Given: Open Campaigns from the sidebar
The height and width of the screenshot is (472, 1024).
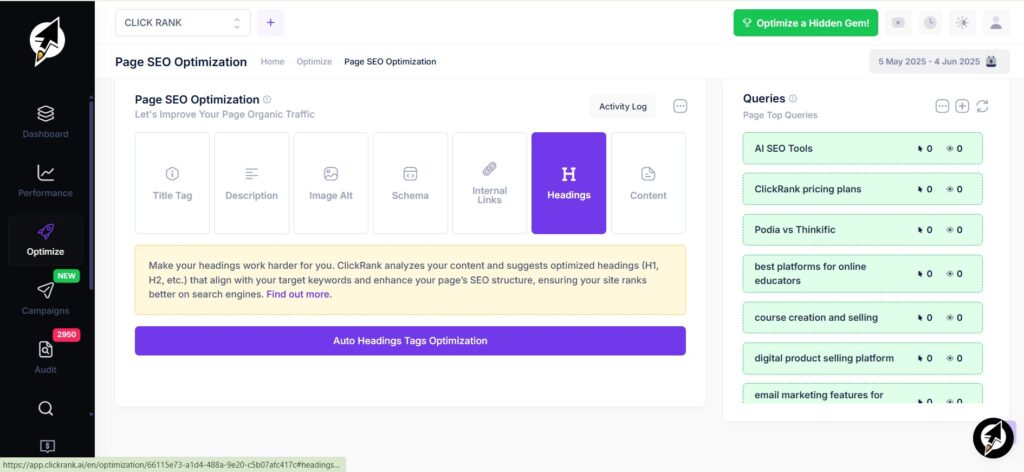Looking at the screenshot, I should [x=46, y=298].
